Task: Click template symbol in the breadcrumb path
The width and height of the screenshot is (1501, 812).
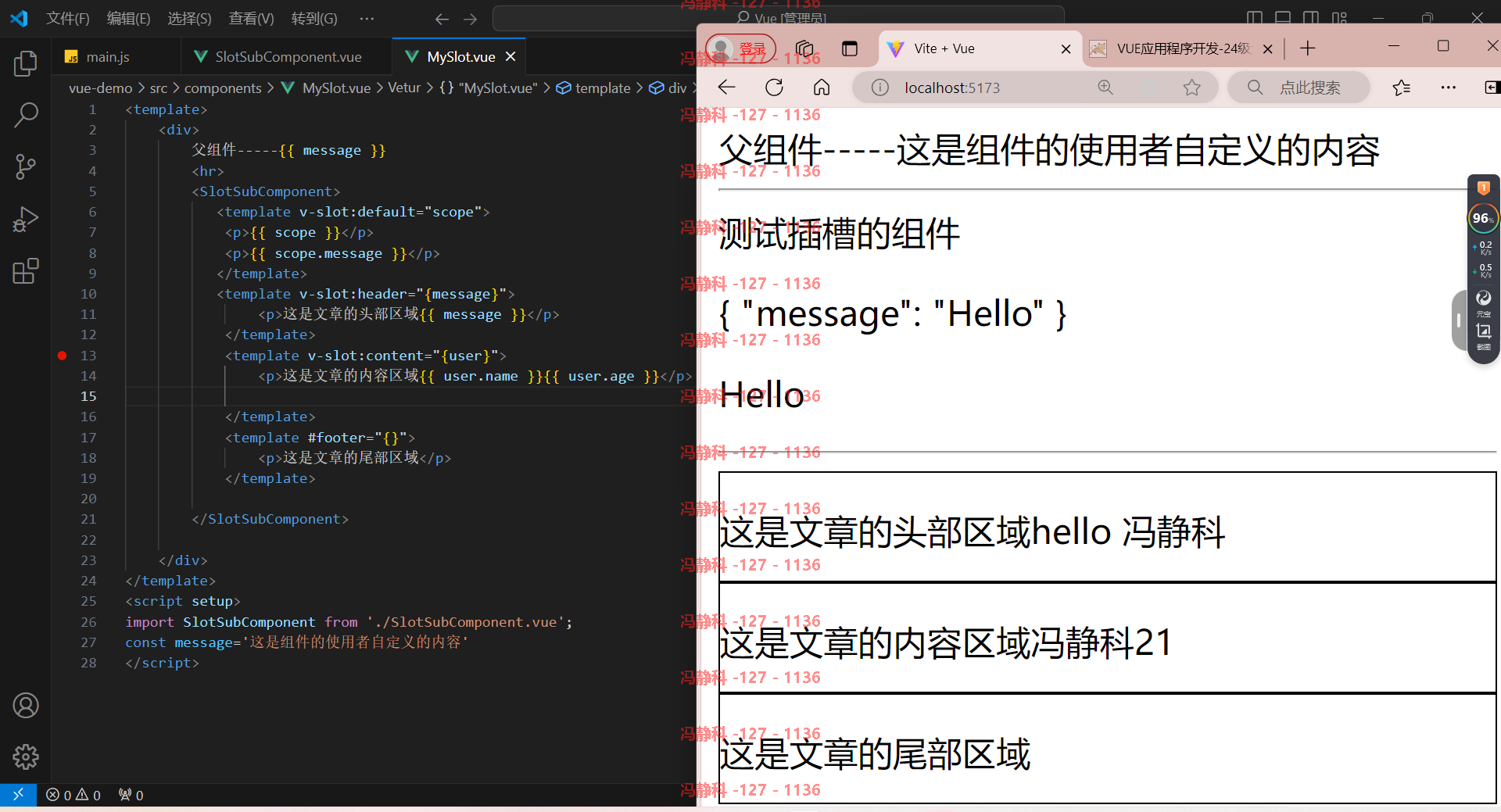Action: point(593,88)
